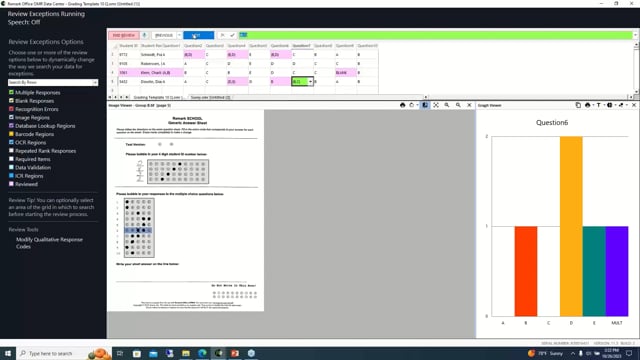Click print icon in Image Viewer toolbar

[x=402, y=105]
